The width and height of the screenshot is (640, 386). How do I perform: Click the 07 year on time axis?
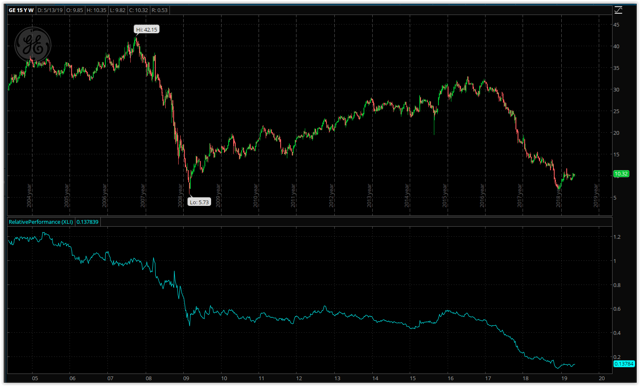pos(110,378)
